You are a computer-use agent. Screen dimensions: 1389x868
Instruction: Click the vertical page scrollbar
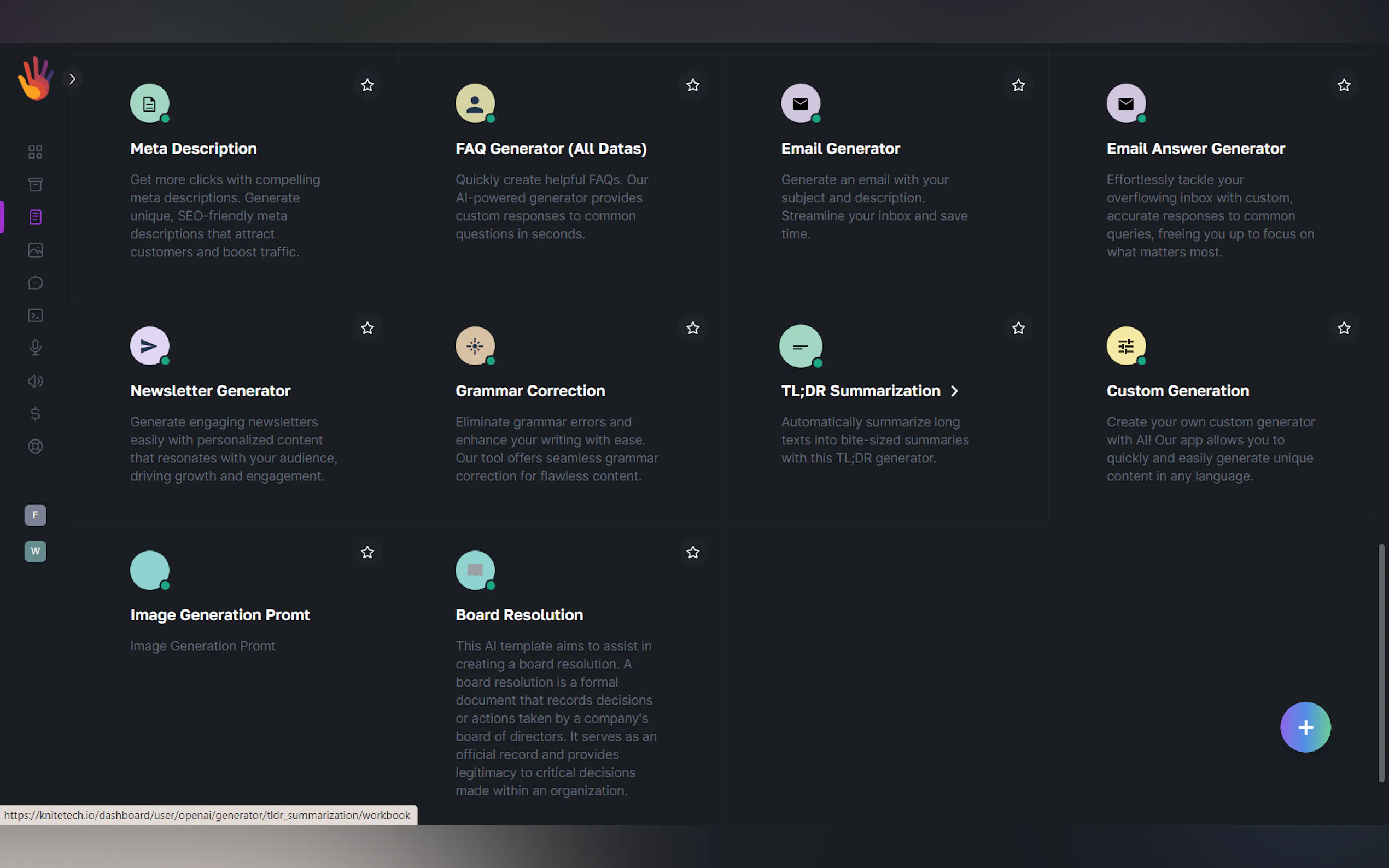[1381, 662]
